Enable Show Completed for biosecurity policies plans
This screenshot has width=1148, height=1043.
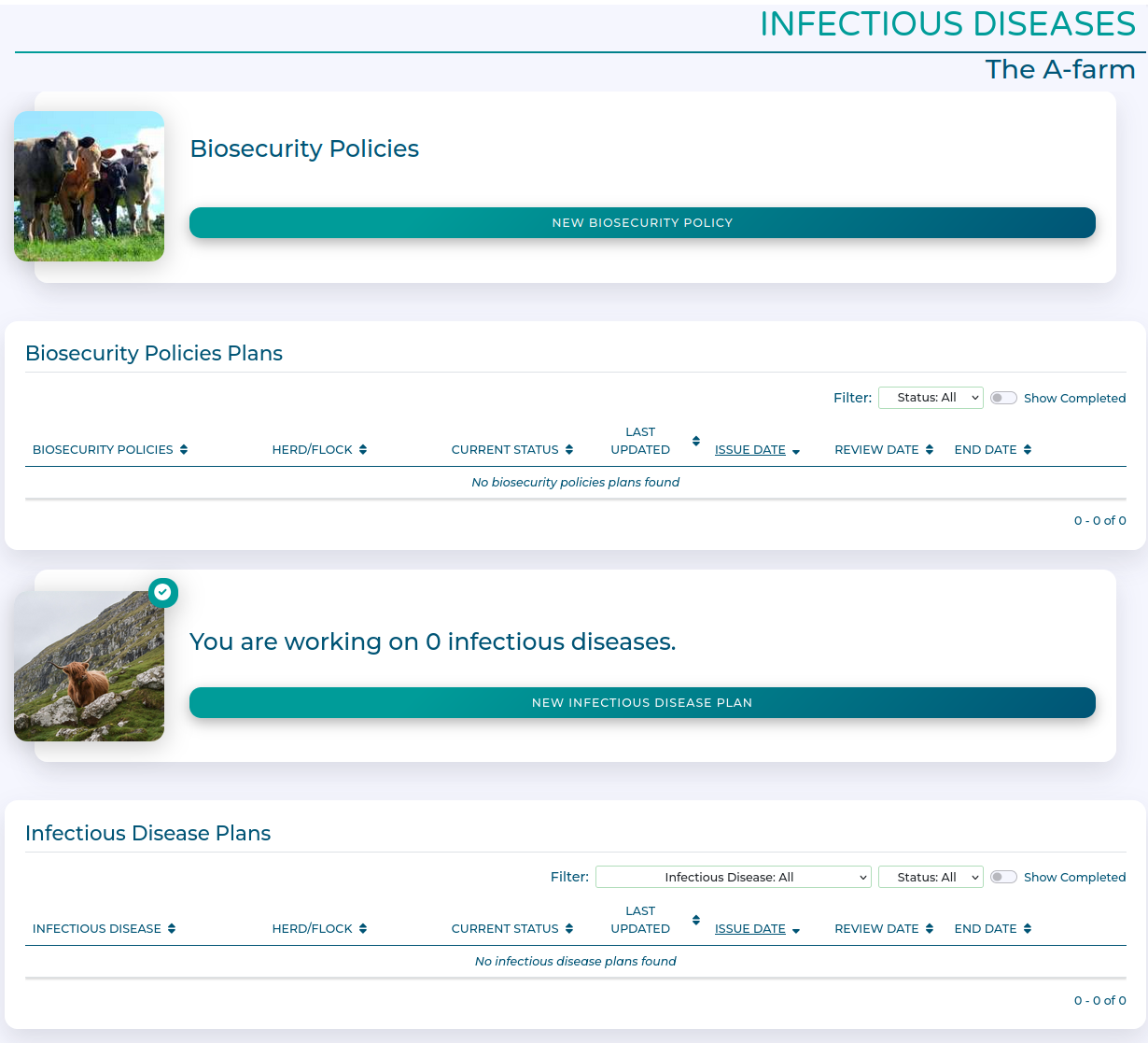pos(1003,398)
